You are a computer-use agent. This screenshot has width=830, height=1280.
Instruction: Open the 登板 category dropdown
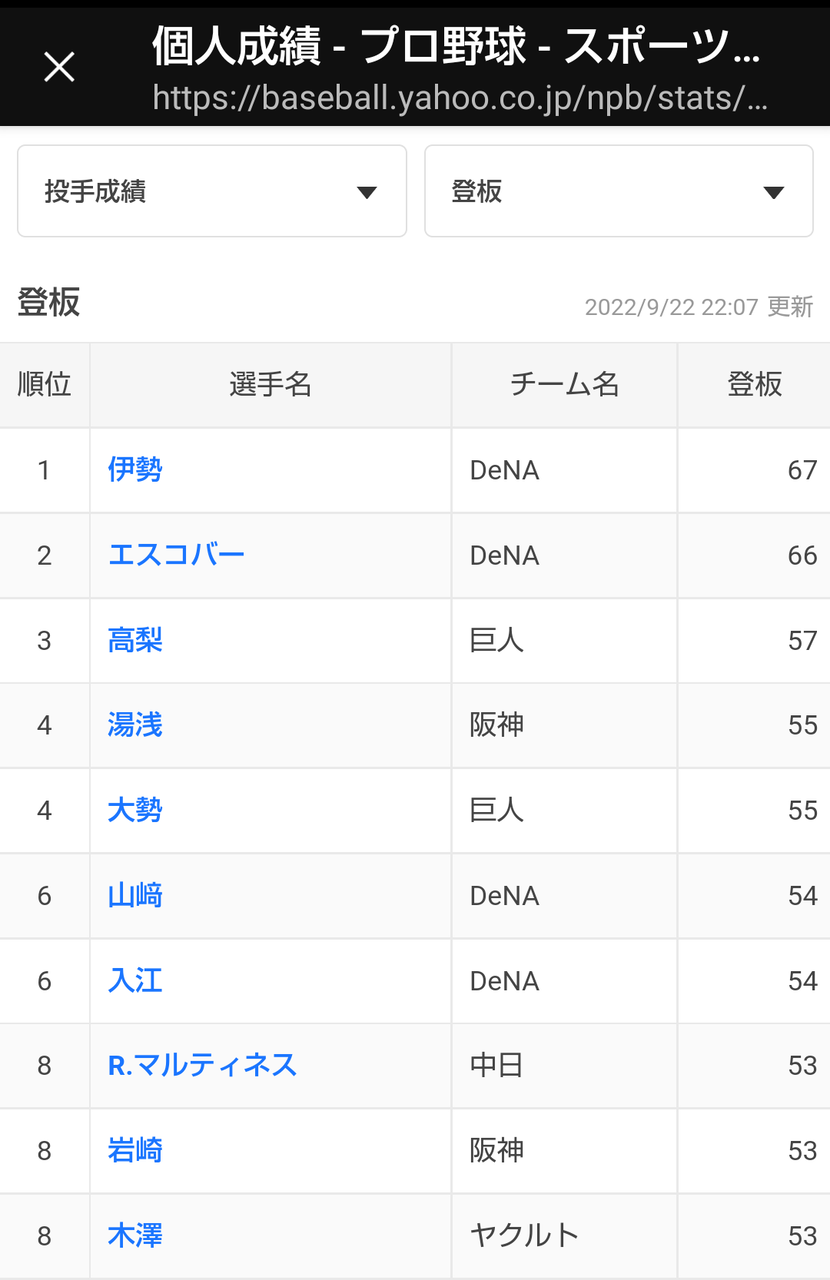[x=619, y=191]
